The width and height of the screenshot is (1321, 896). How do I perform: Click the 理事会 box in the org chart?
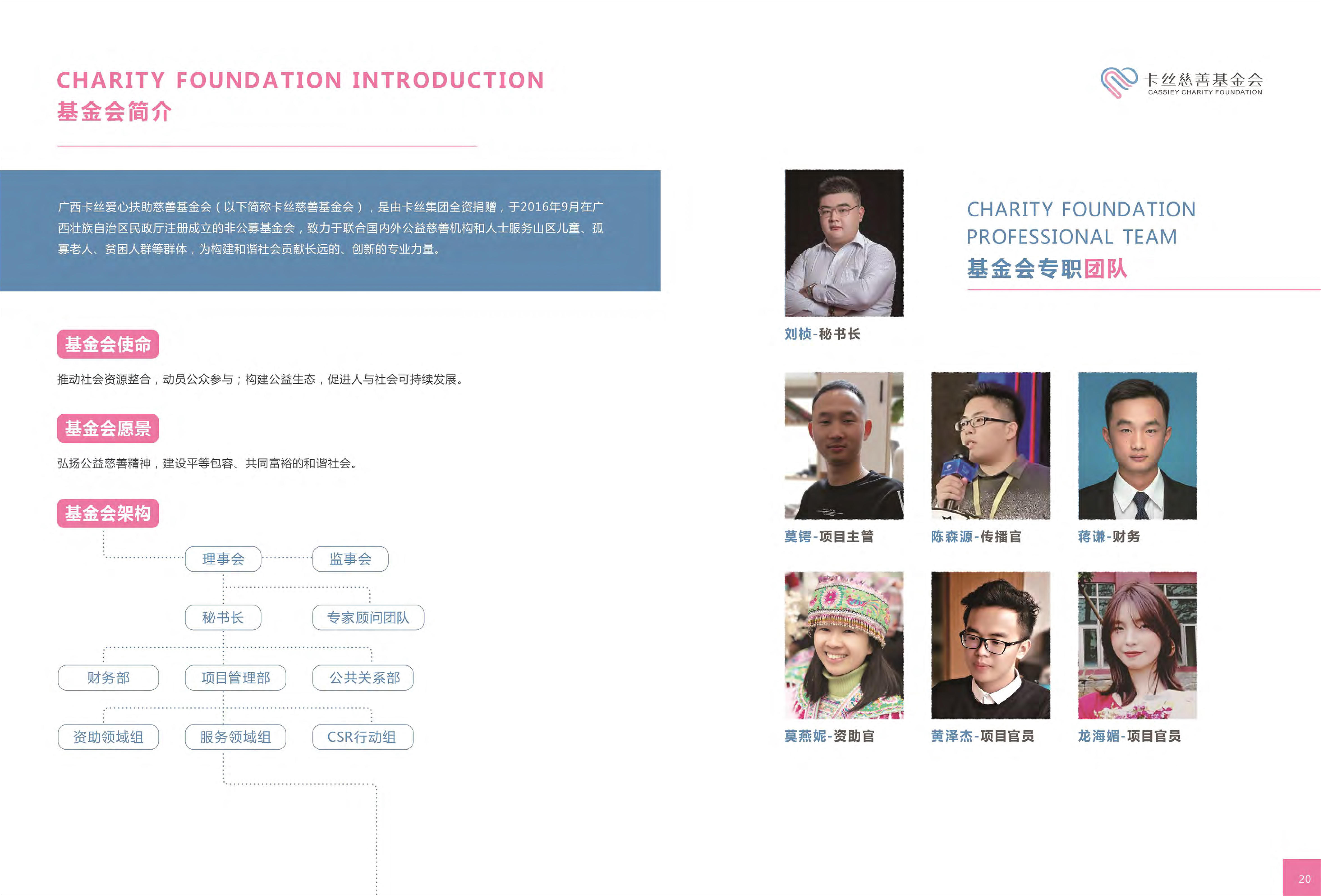point(223,559)
